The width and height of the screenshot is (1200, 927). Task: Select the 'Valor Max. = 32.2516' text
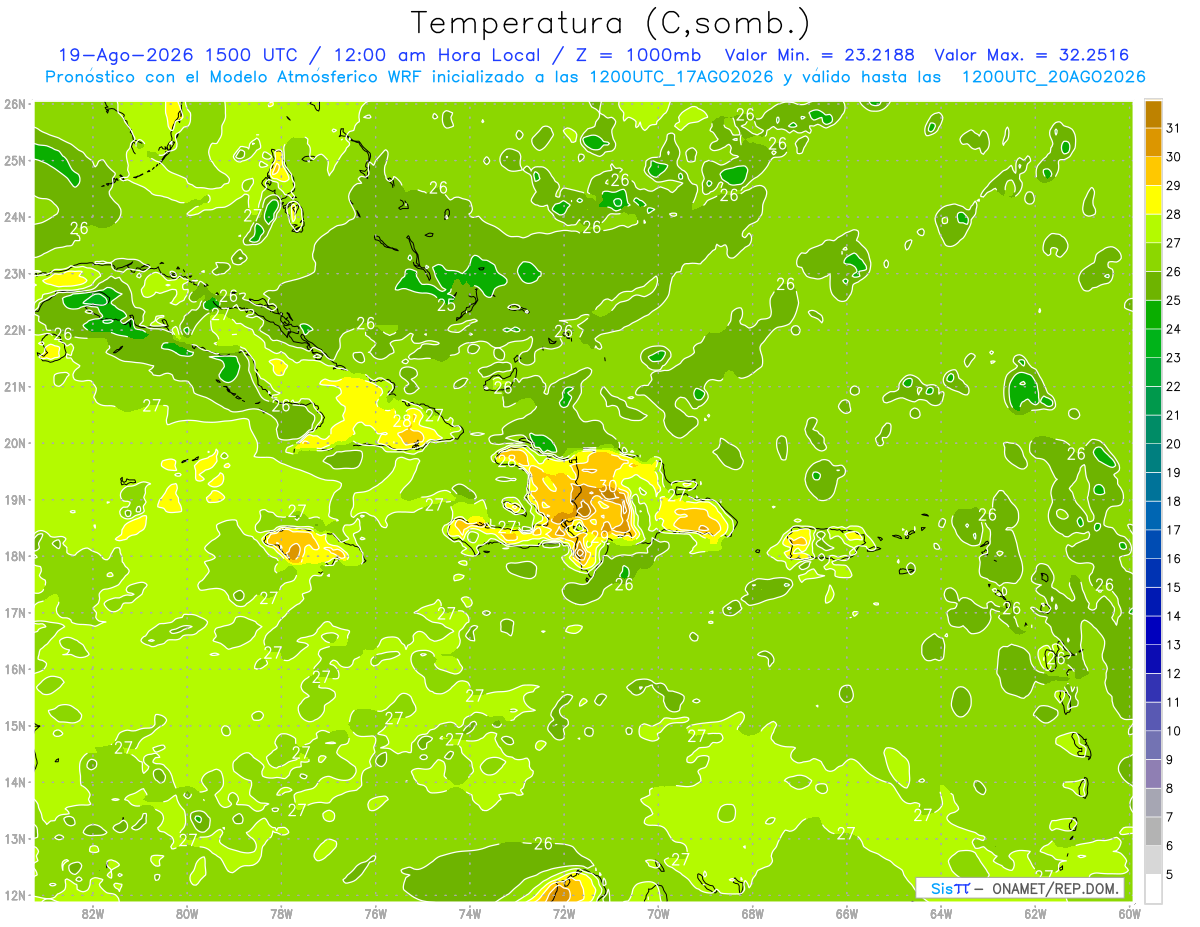pos(1031,55)
